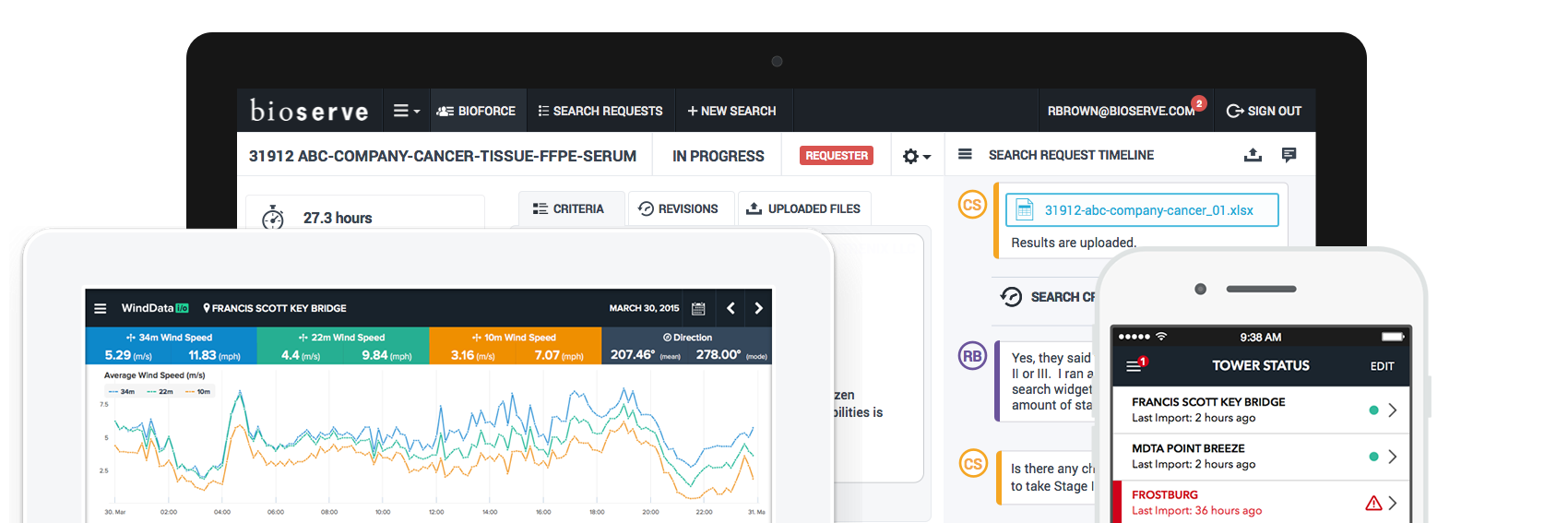The height and width of the screenshot is (523, 1568).
Task: Click RBROWN@BIOSERVE.COM account link
Action: click(1121, 111)
